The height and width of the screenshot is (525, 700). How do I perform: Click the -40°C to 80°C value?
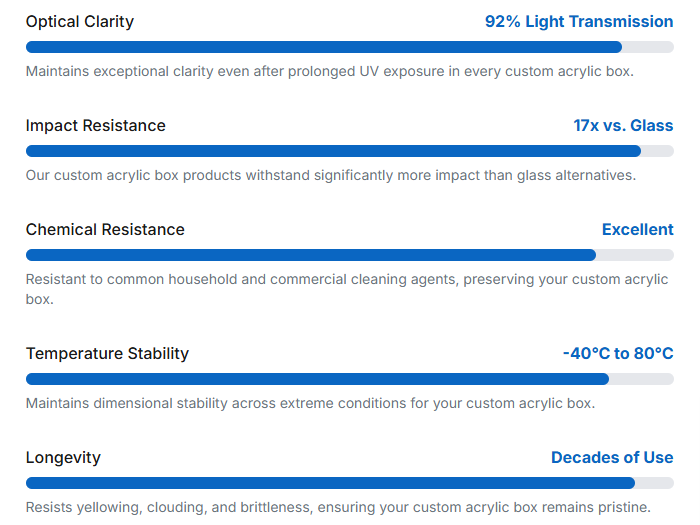point(618,353)
